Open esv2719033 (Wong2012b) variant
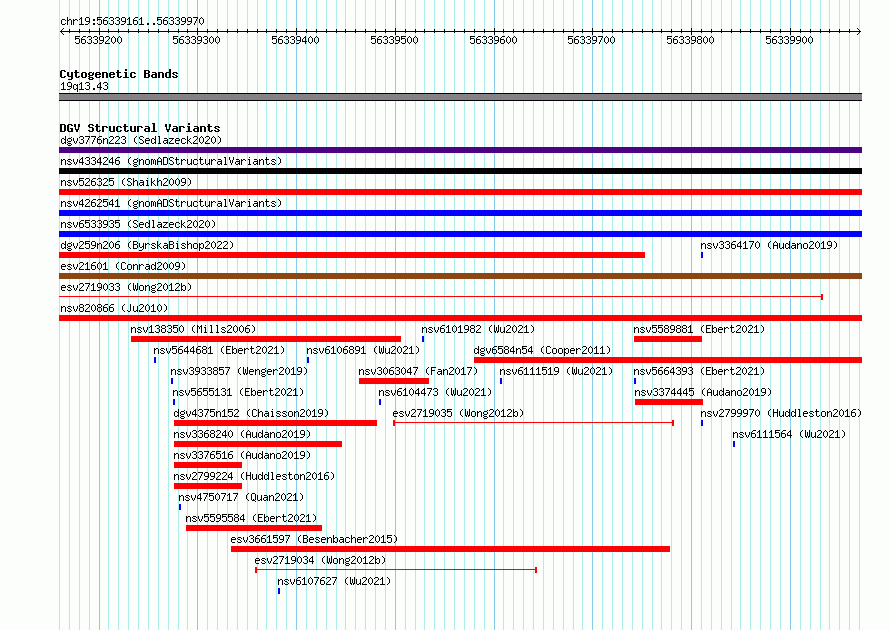 point(126,287)
